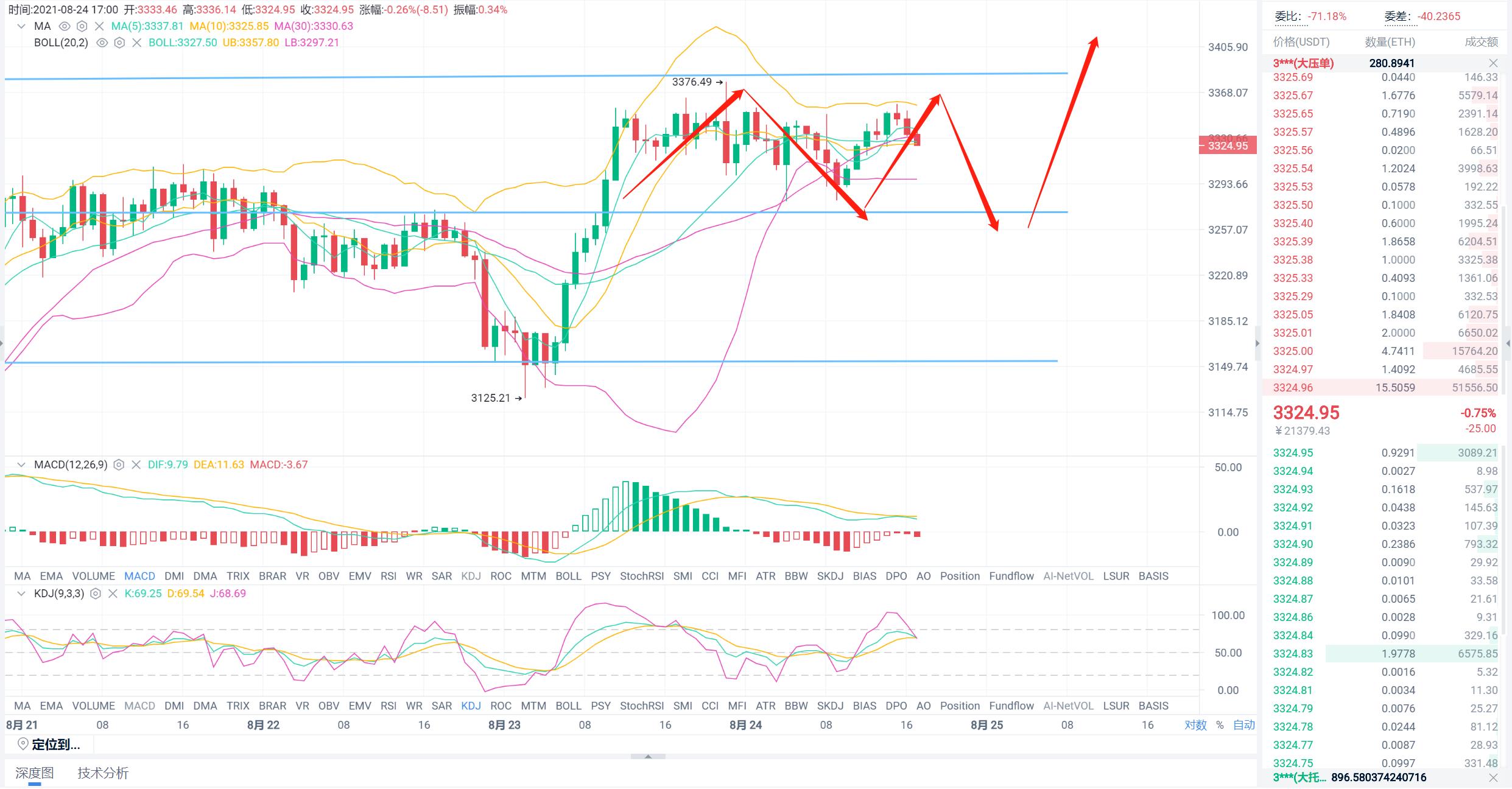The image size is (1512, 789).
Task: Click the locate pin icon
Action: (23, 744)
